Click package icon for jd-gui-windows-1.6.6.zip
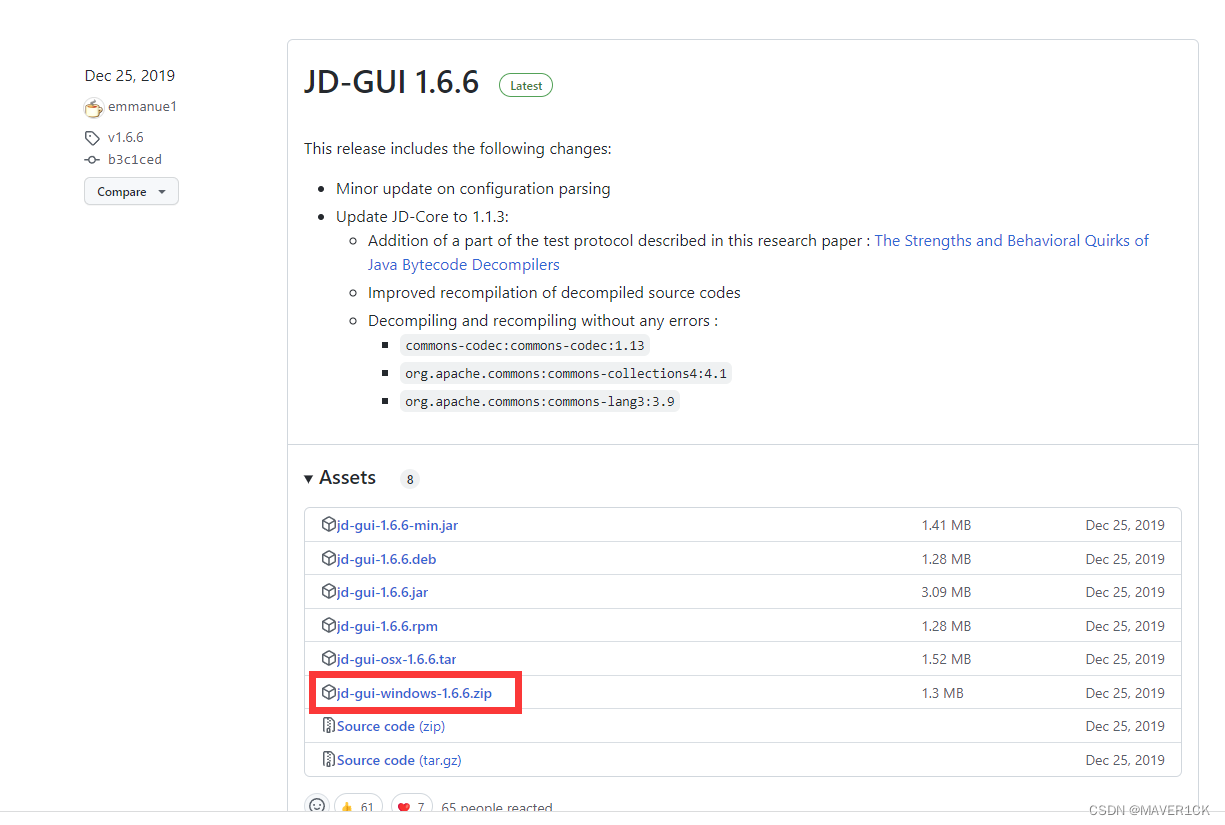This screenshot has height=825, width=1225. [329, 692]
